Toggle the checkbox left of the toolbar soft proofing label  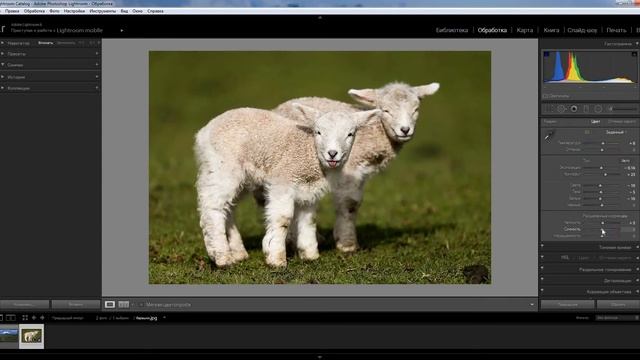coord(141,304)
